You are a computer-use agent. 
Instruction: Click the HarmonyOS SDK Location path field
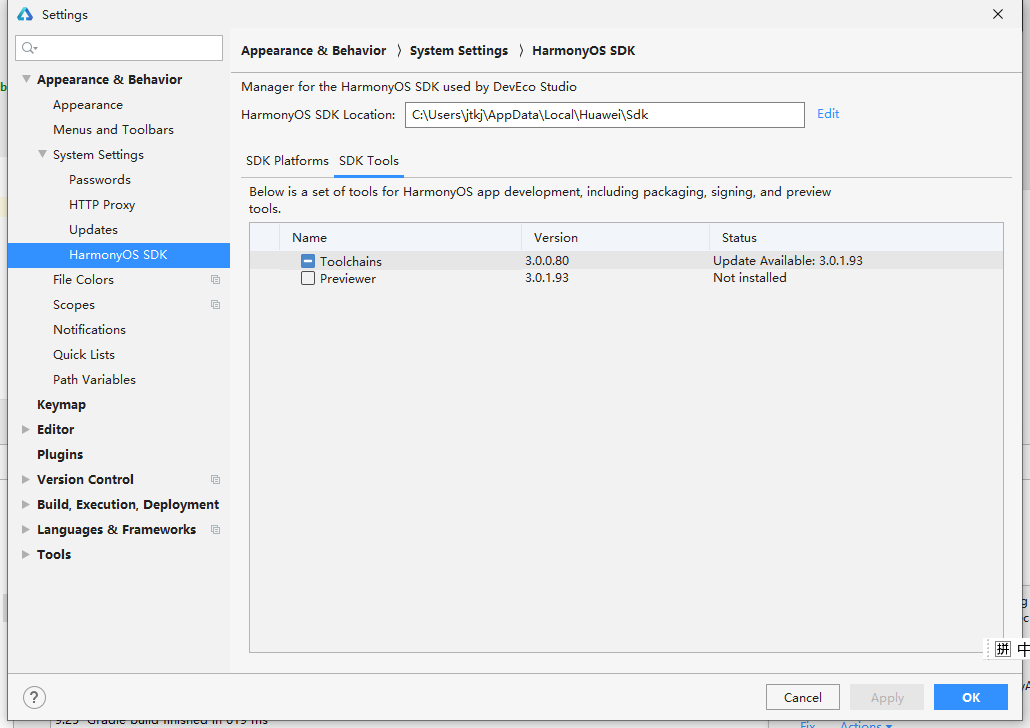604,115
